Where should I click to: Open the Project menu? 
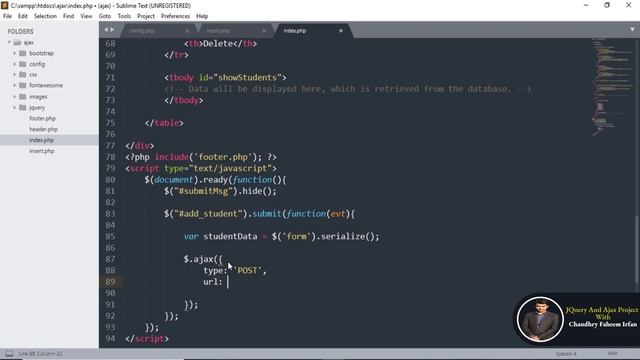pyautogui.click(x=146, y=16)
